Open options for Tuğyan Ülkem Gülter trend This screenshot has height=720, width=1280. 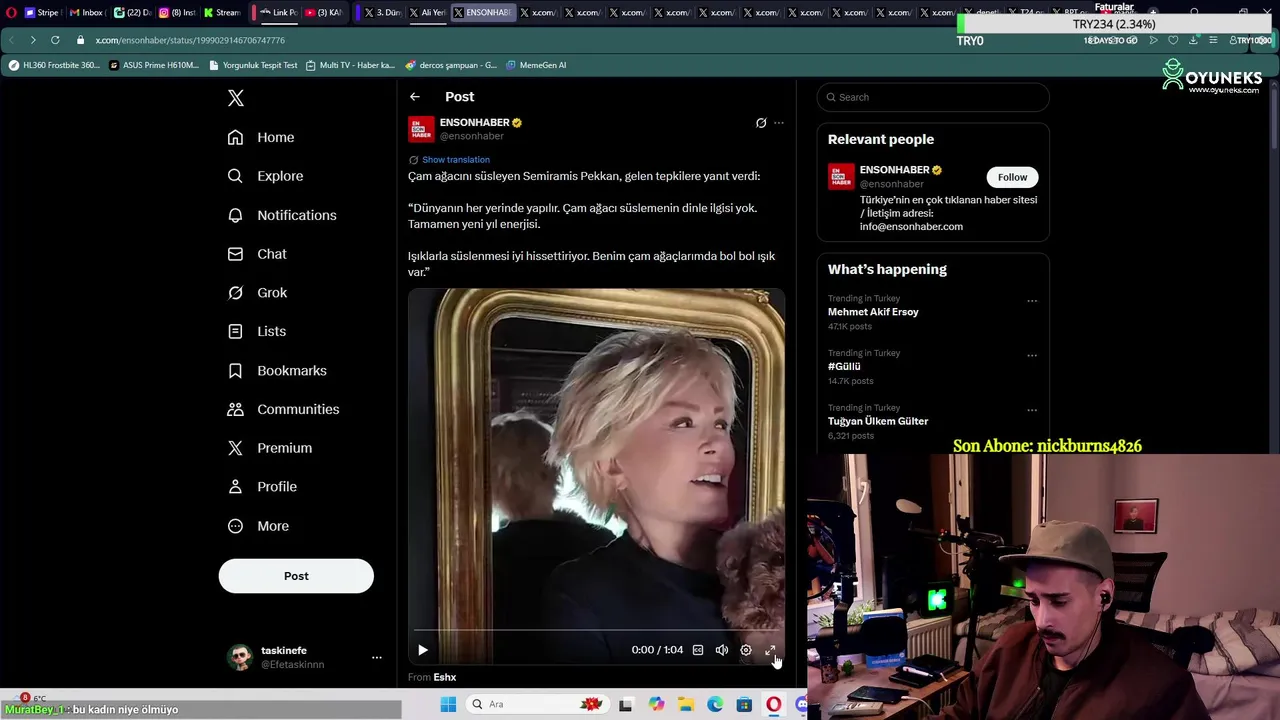click(1032, 410)
